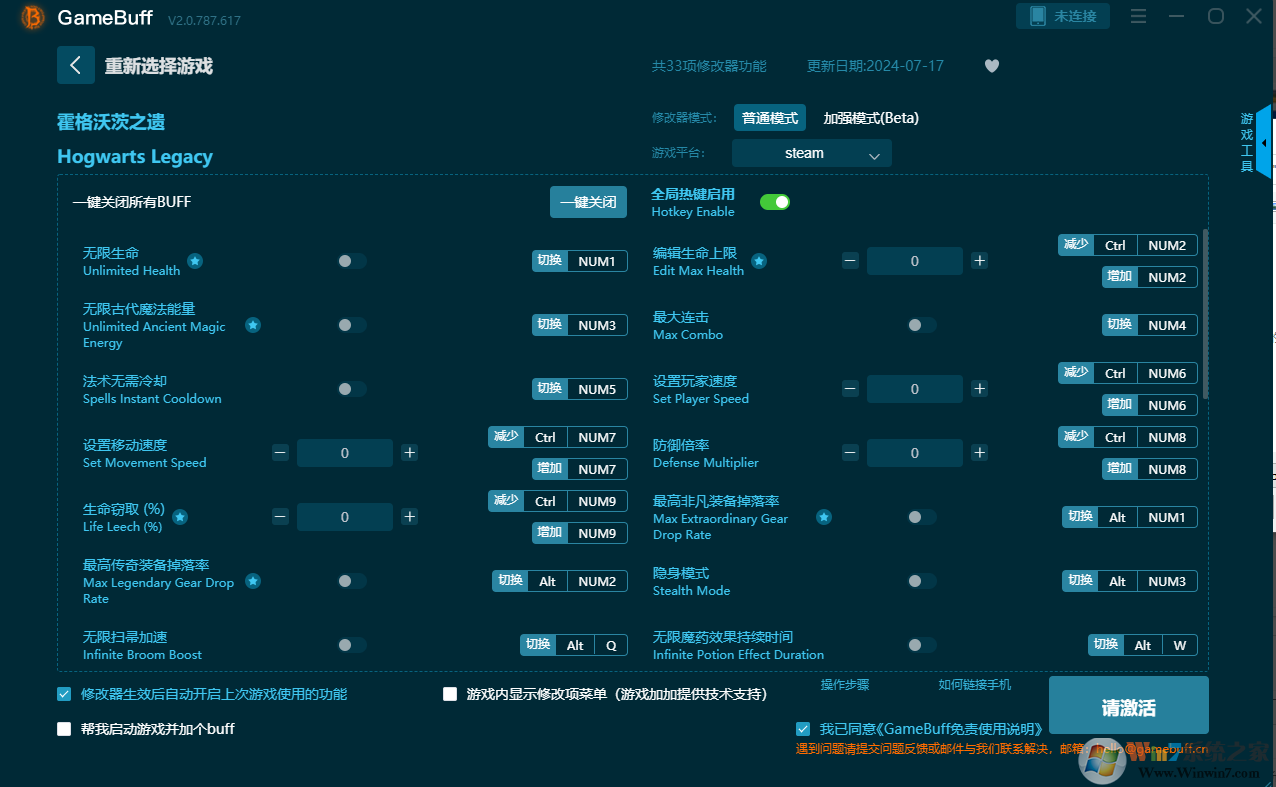Click star badge beside Unlimited Ancient Magic Energy
1276x787 pixels.
253,325
